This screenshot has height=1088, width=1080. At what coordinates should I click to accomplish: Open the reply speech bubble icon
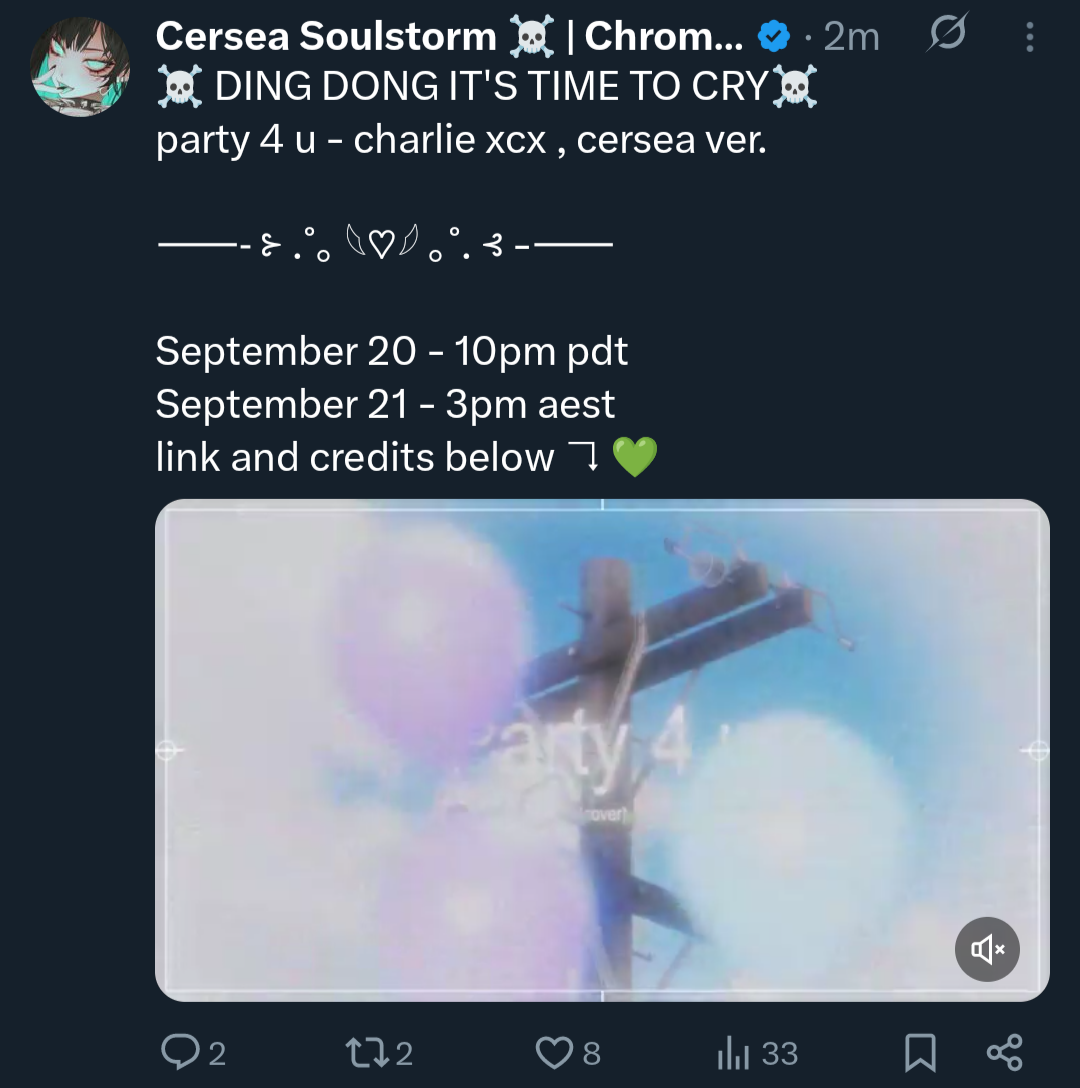pos(180,1051)
